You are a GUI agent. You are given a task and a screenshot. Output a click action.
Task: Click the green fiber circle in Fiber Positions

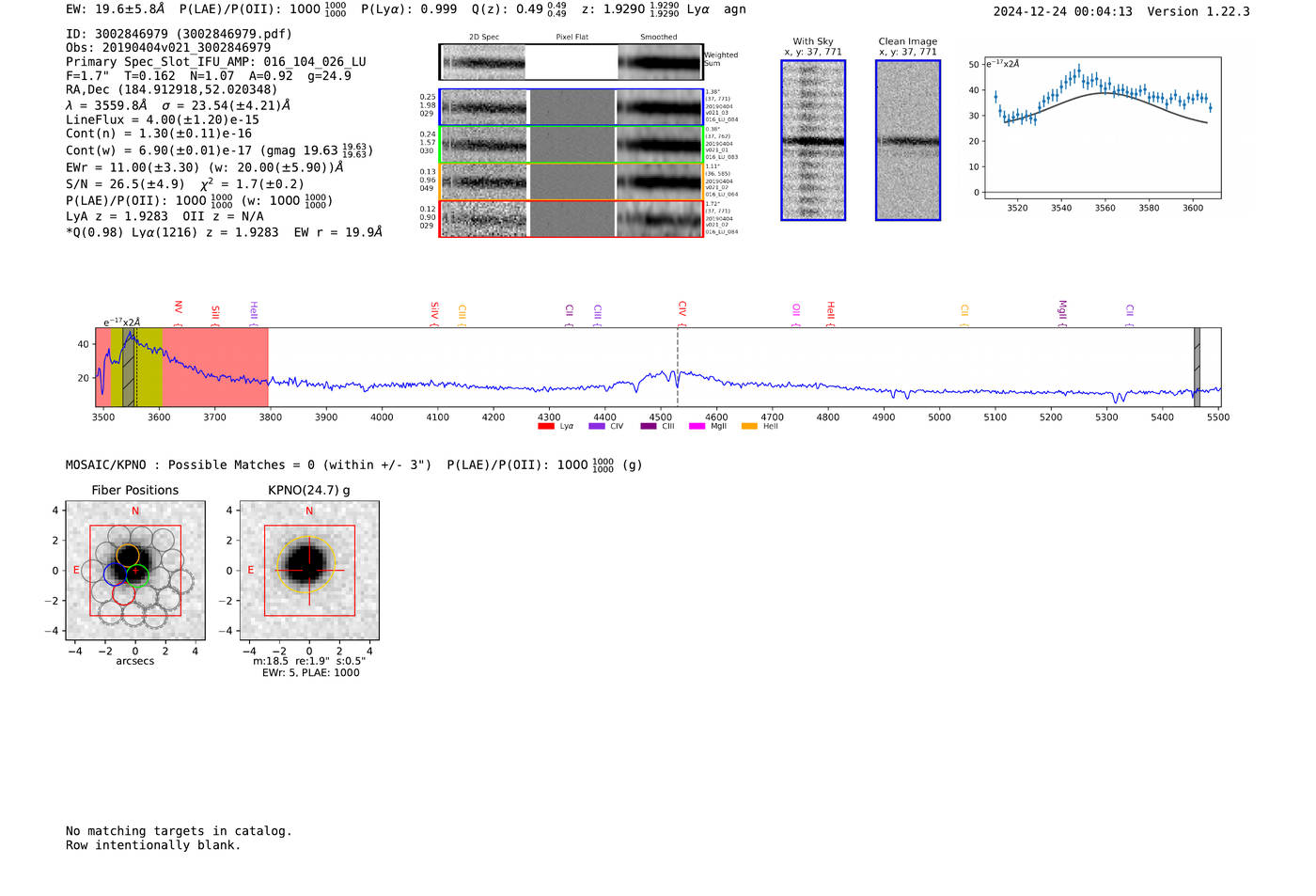tap(137, 575)
